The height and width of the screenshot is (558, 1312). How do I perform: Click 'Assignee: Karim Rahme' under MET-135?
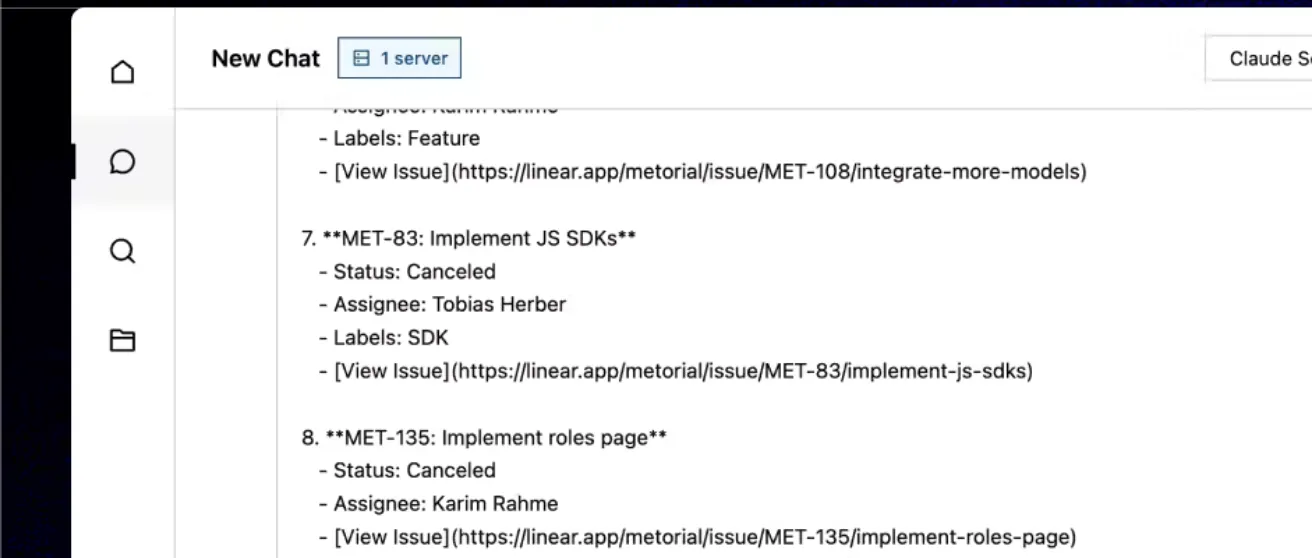point(445,504)
